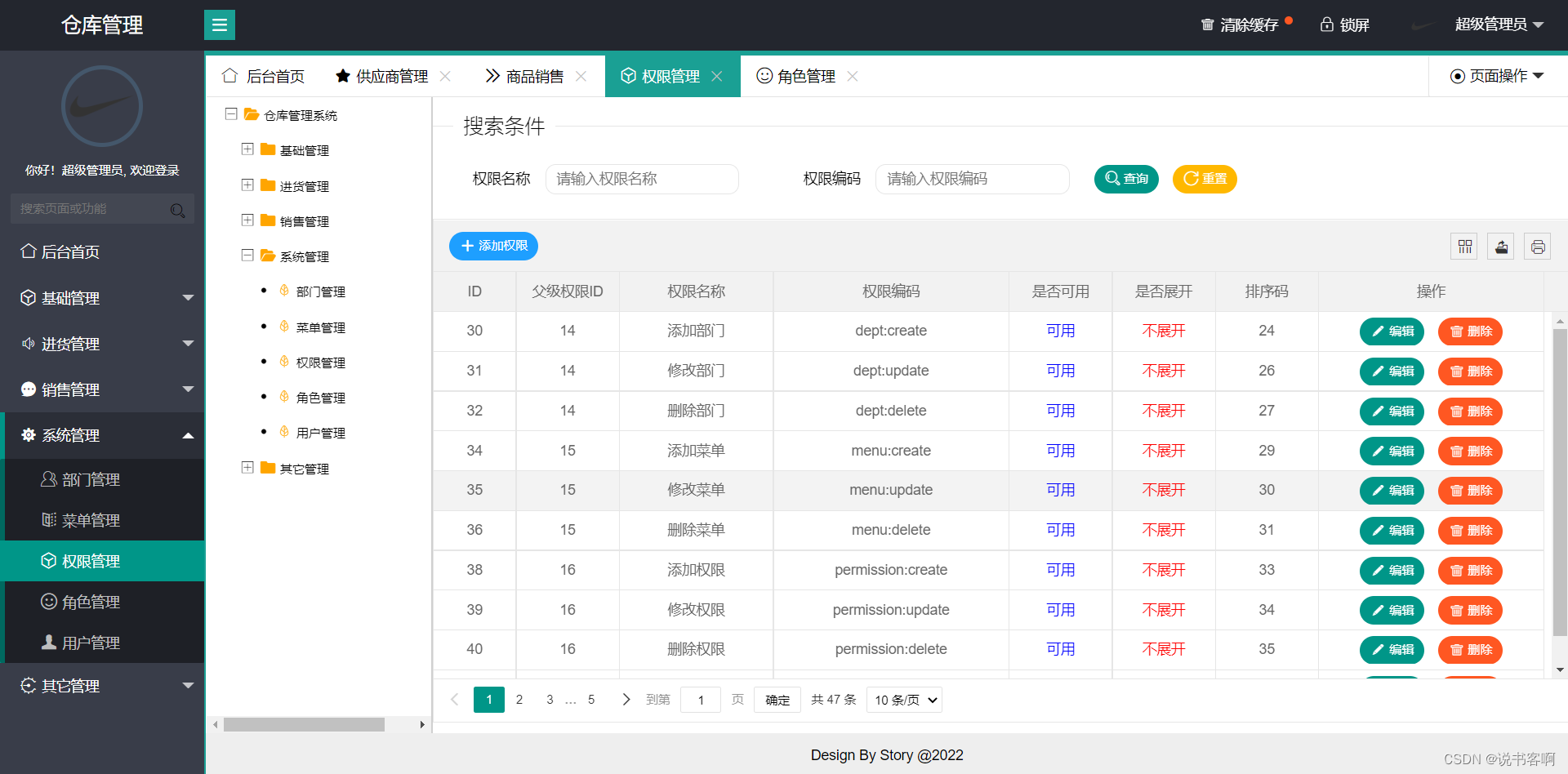Open the column filter grid icon
The height and width of the screenshot is (774, 1568).
[1464, 247]
